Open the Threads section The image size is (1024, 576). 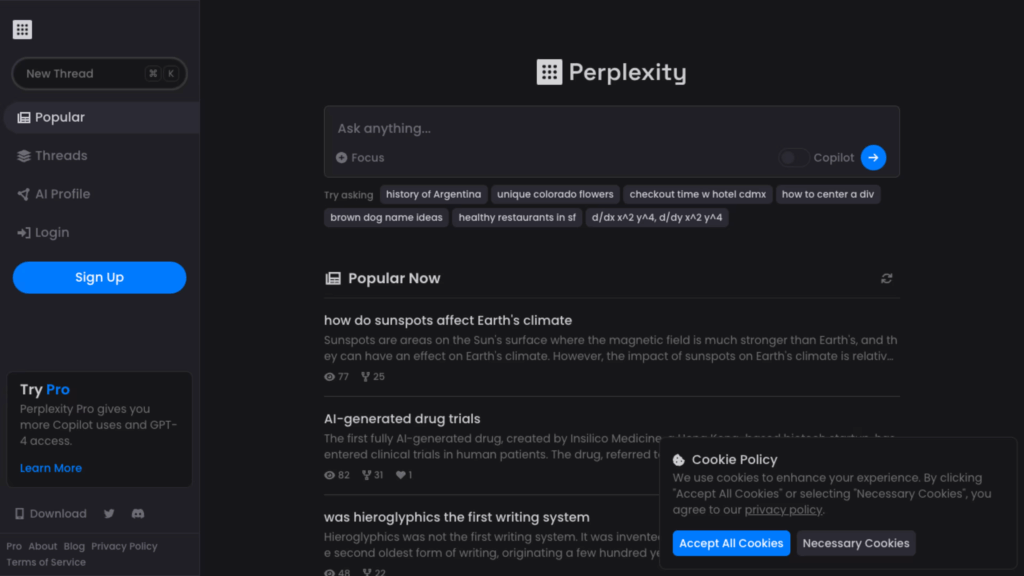(x=61, y=156)
